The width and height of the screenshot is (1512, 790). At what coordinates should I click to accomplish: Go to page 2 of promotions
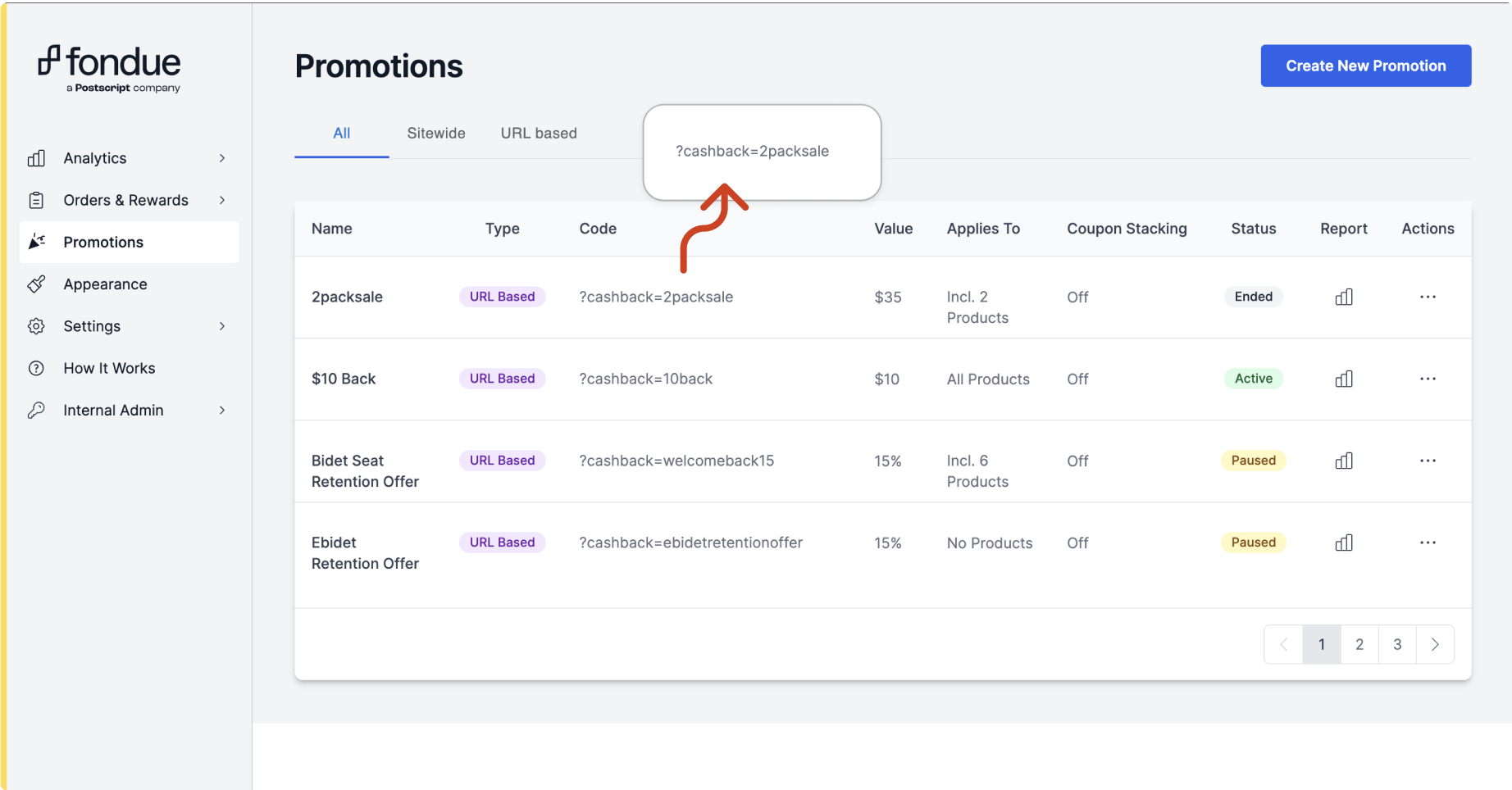pos(1359,645)
